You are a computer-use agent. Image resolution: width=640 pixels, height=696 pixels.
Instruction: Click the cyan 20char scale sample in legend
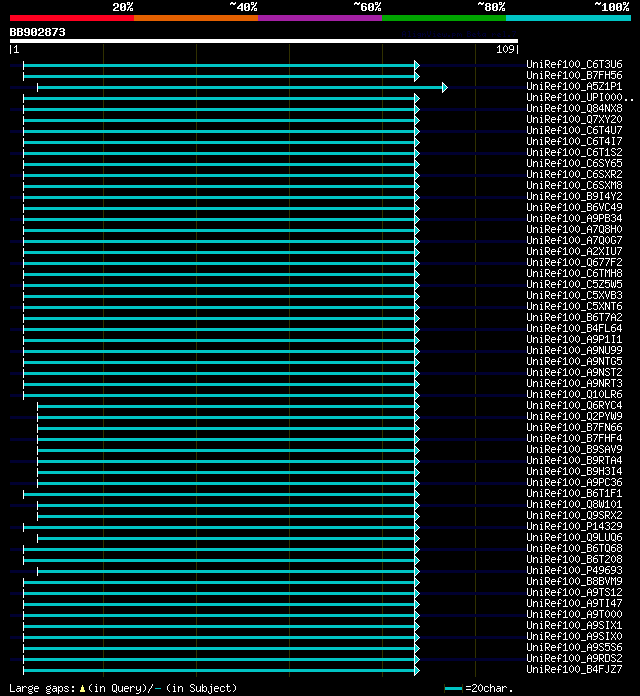[x=453, y=688]
